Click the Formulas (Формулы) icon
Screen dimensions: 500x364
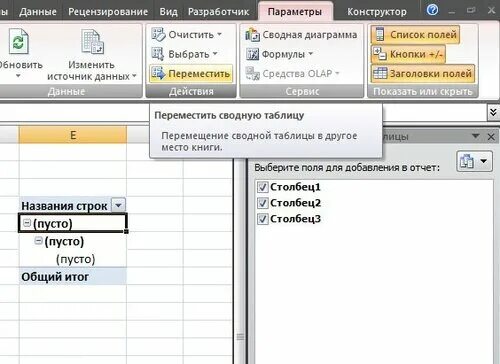(x=252, y=54)
